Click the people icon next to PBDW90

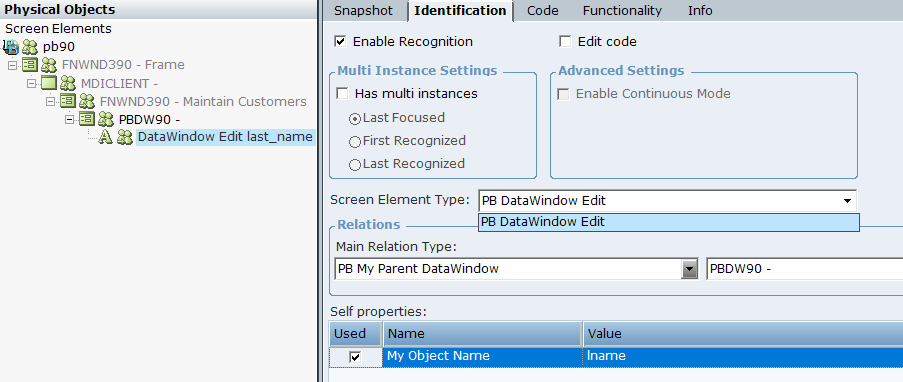(106, 120)
